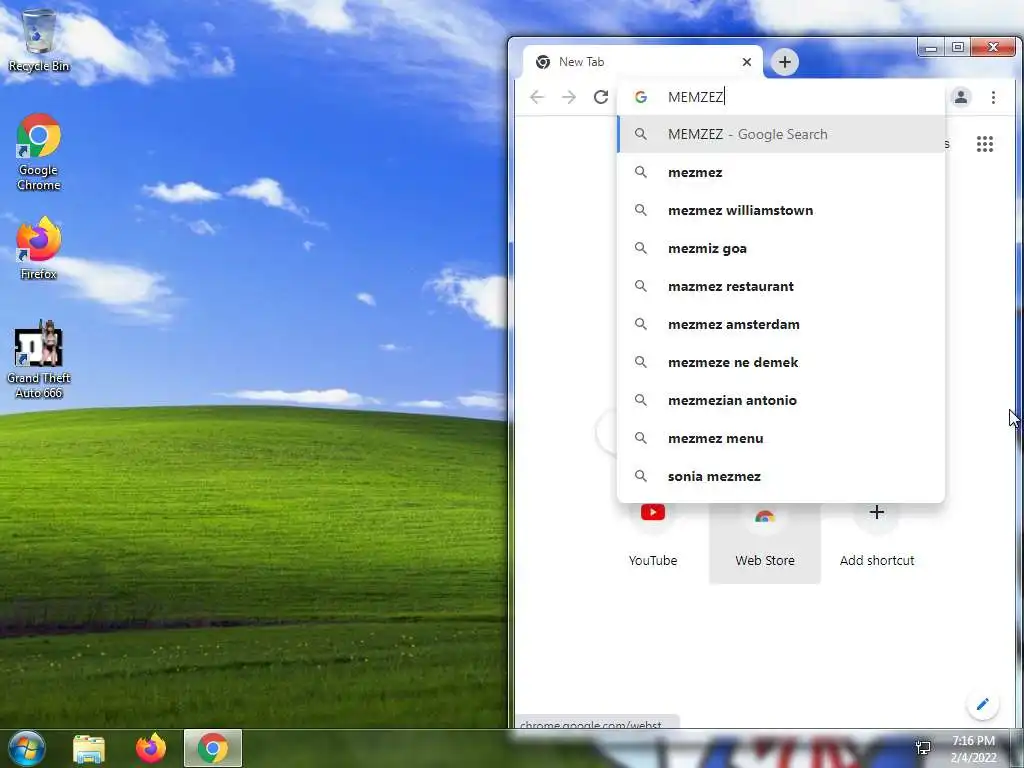Launch Firefox desktop shortcut

click(x=39, y=248)
